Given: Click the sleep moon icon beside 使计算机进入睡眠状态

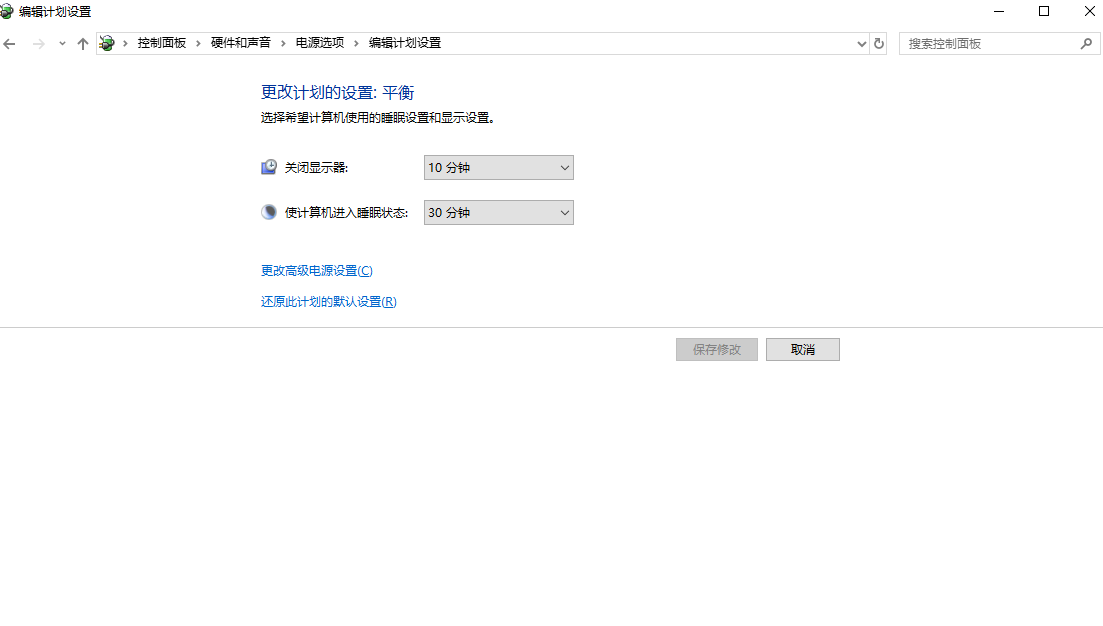Looking at the screenshot, I should pos(268,212).
